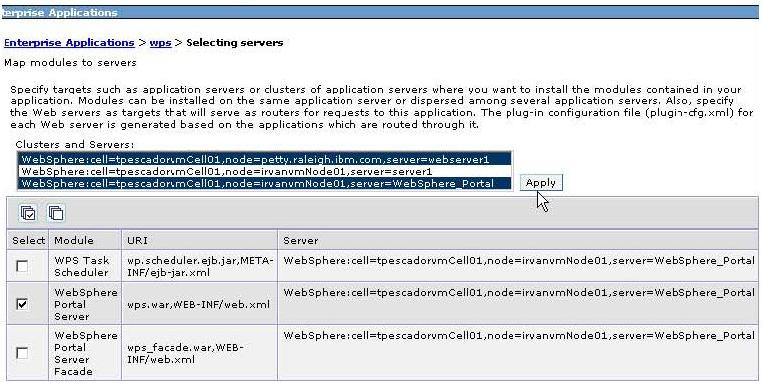Click the Map modules to servers heading
This screenshot has width=765, height=388.
pos(70,63)
